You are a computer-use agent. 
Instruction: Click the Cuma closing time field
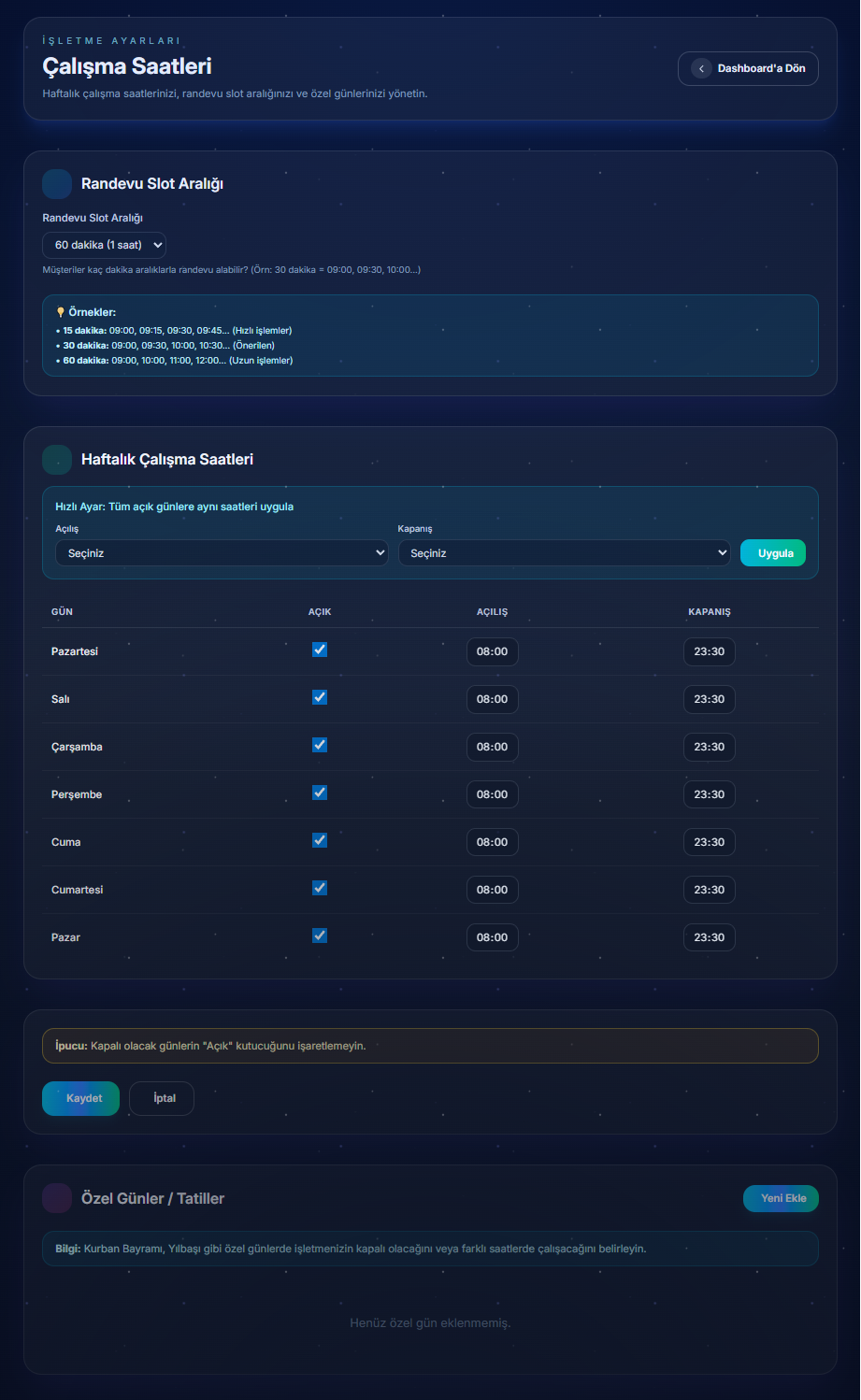coord(709,842)
